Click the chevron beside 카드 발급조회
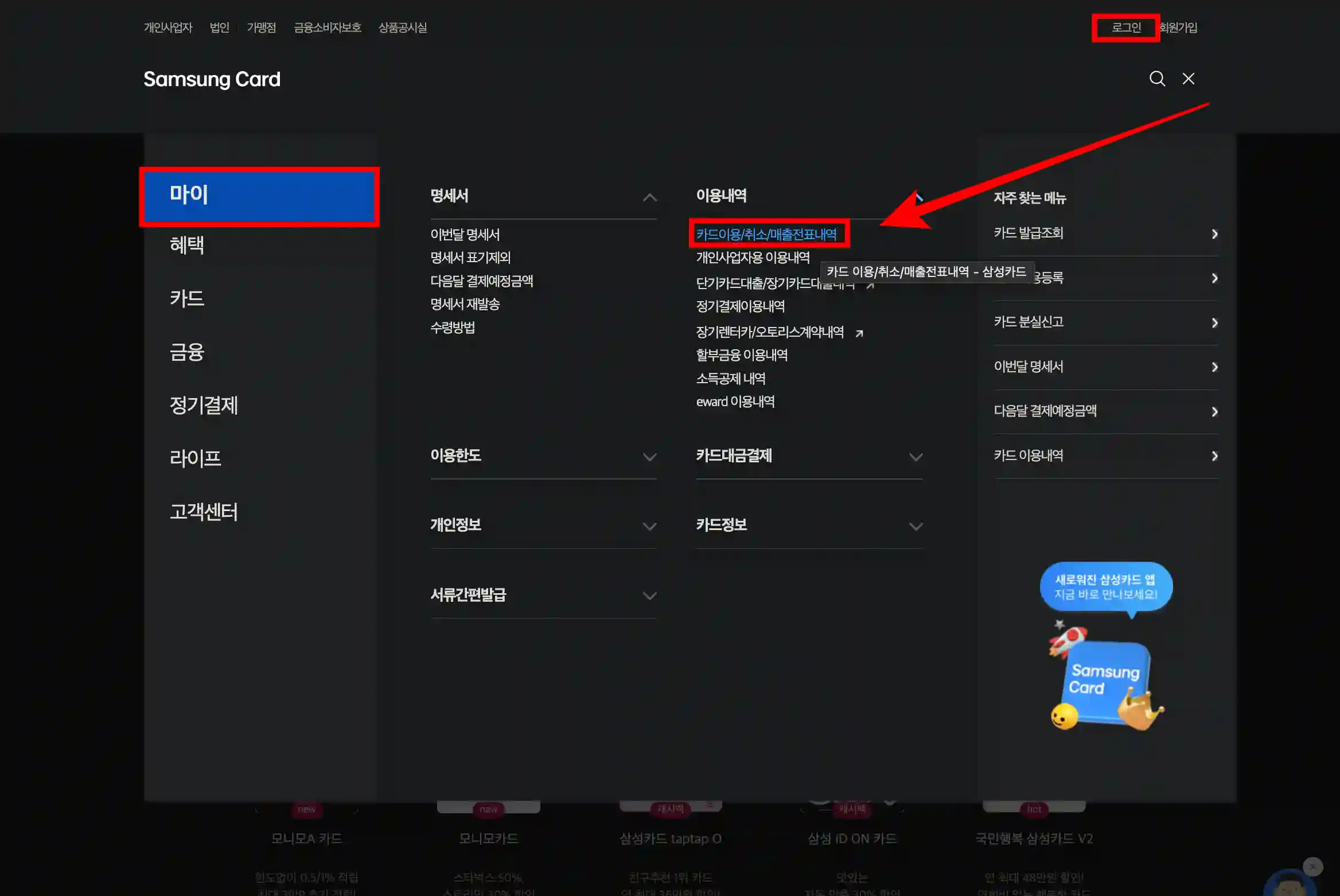Image resolution: width=1340 pixels, height=896 pixels. coord(1214,234)
